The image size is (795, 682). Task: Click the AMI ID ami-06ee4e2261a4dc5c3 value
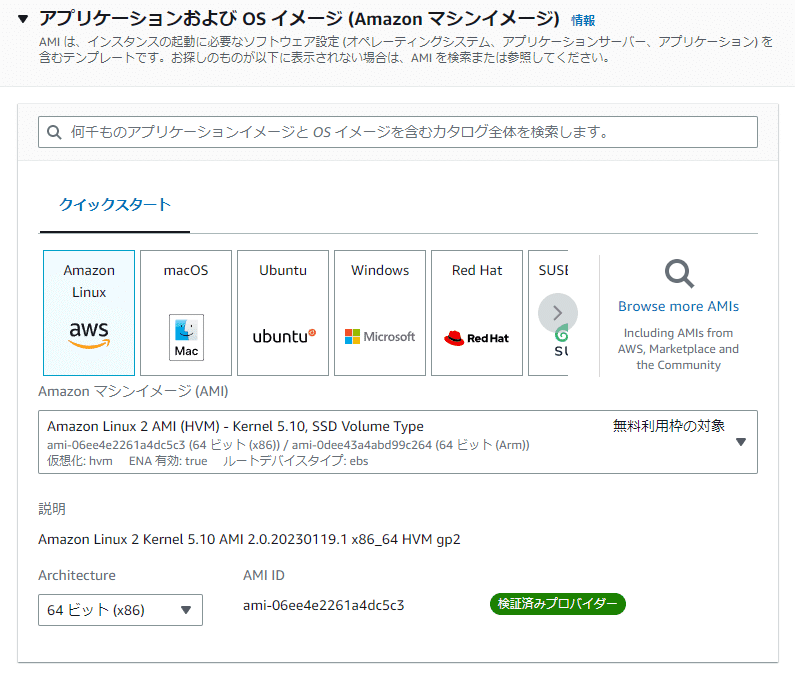pyautogui.click(x=323, y=605)
